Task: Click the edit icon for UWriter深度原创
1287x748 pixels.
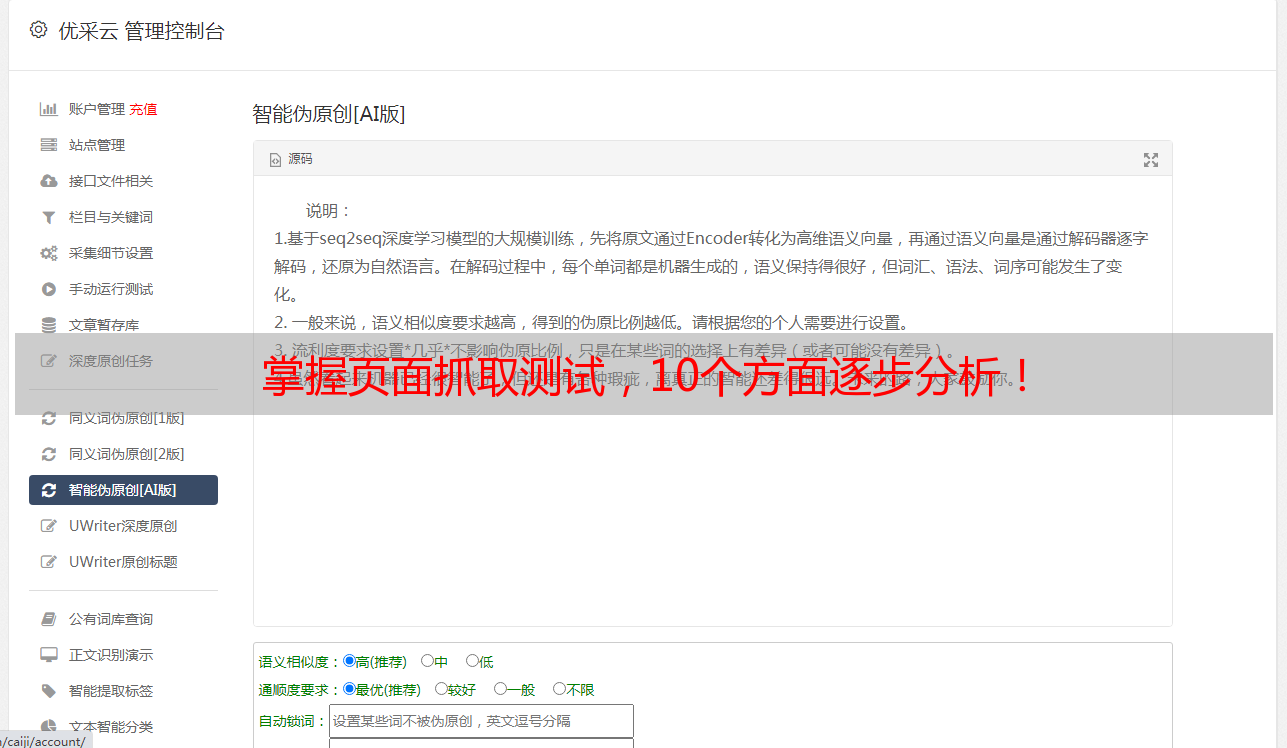Action: (x=48, y=526)
